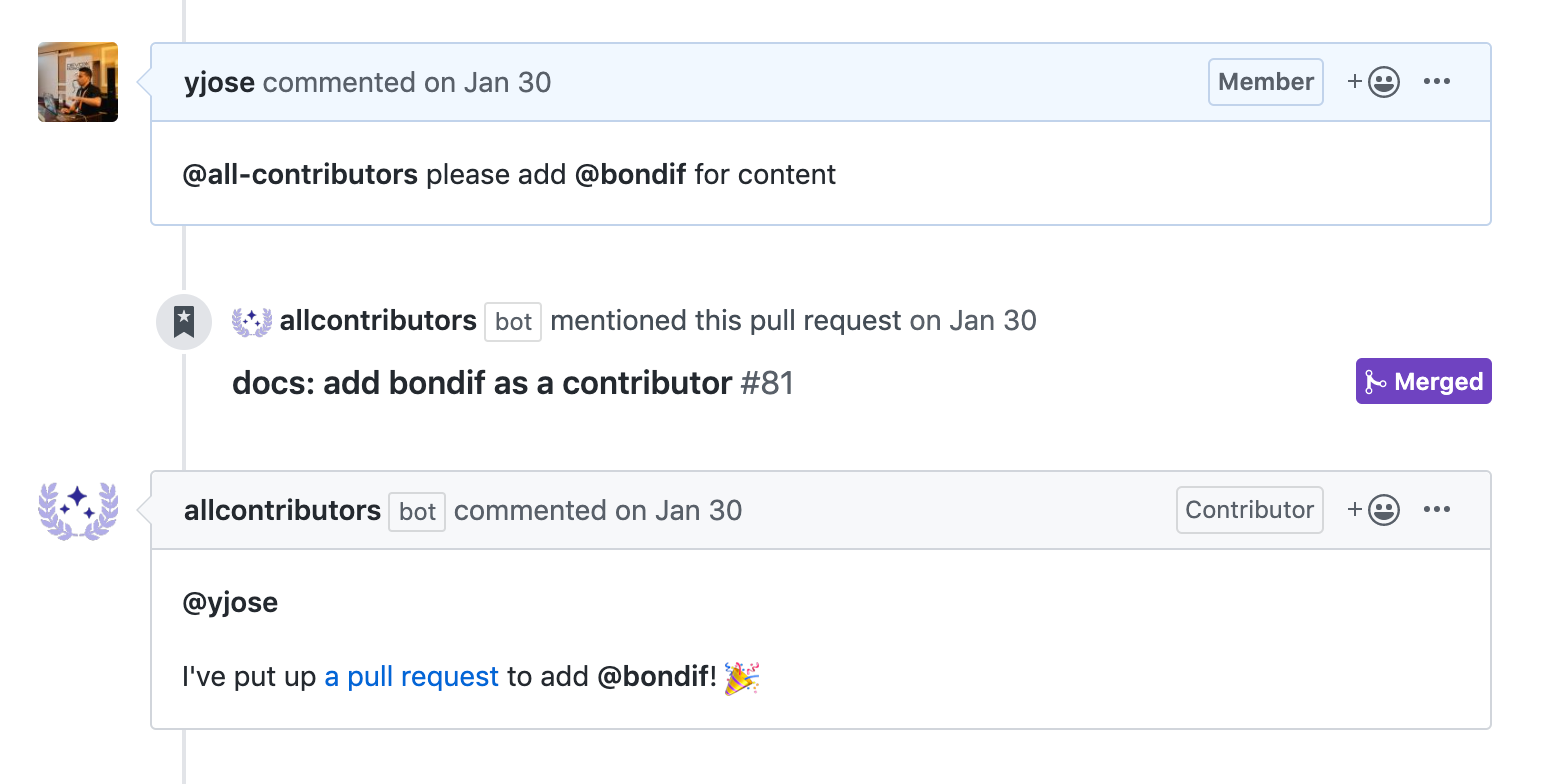Click 'commented on Jan 30' timestamp on bot comment
The height and width of the screenshot is (784, 1554).
pos(598,511)
